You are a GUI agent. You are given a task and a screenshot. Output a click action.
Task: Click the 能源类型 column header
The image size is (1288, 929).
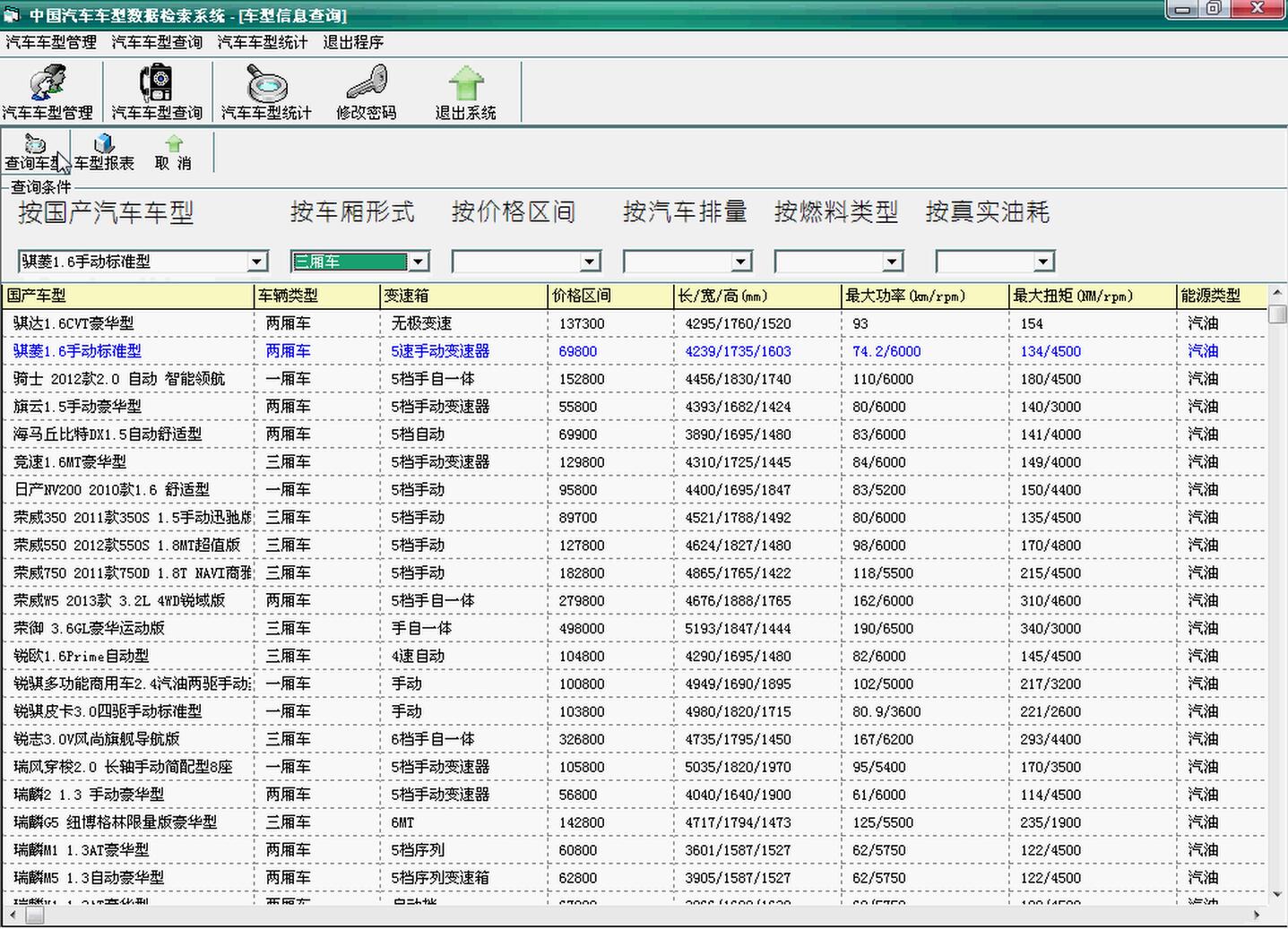tap(1223, 296)
